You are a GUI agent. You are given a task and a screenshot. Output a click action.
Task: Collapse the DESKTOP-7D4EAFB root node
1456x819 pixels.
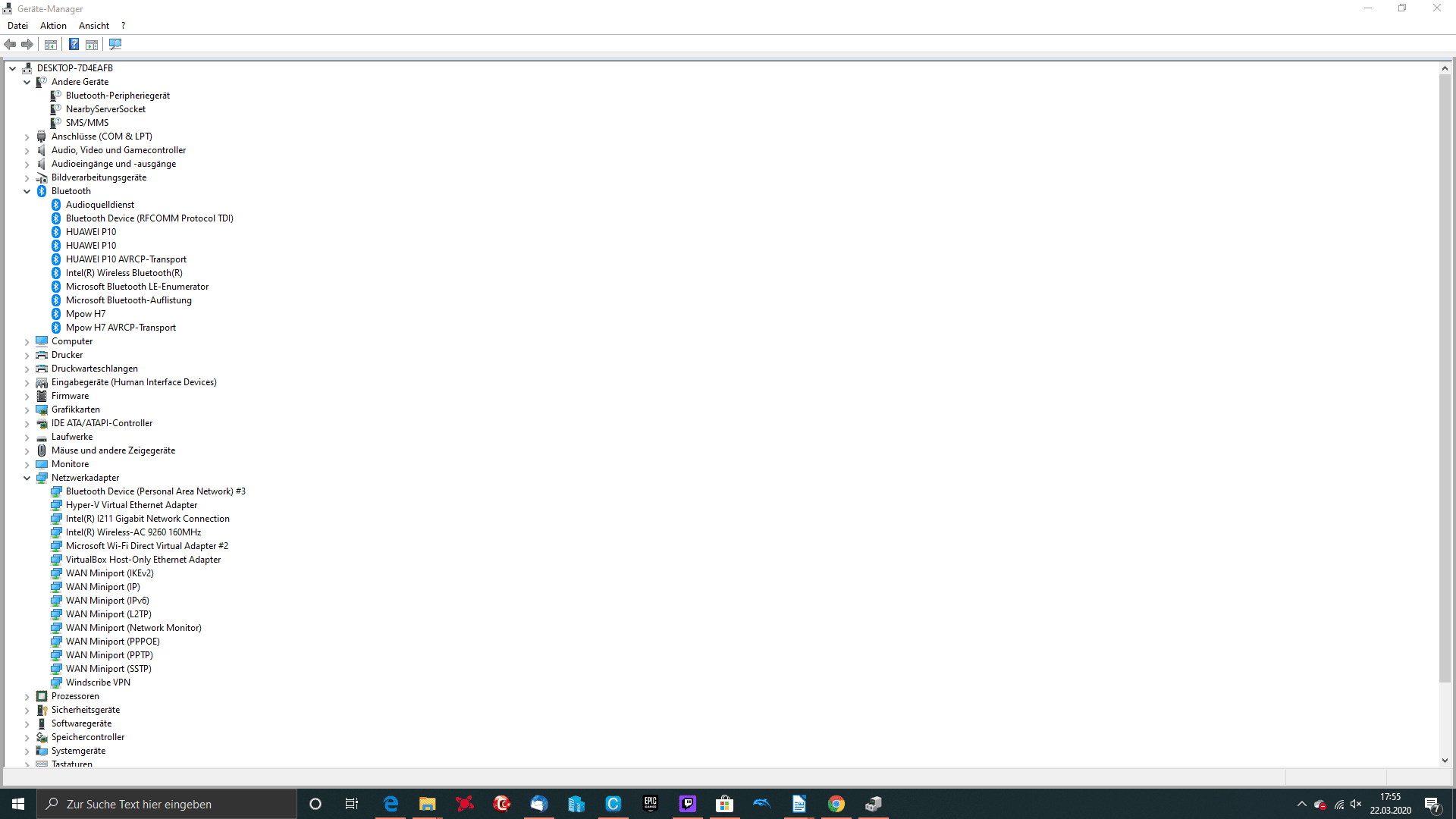click(x=13, y=68)
